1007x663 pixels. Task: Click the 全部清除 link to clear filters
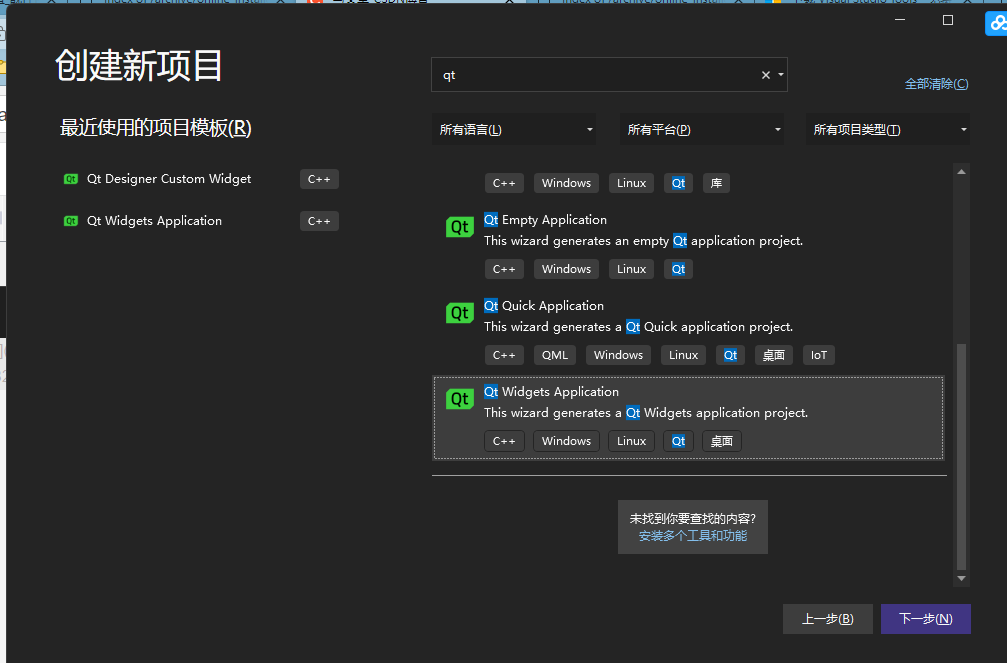[x=936, y=84]
